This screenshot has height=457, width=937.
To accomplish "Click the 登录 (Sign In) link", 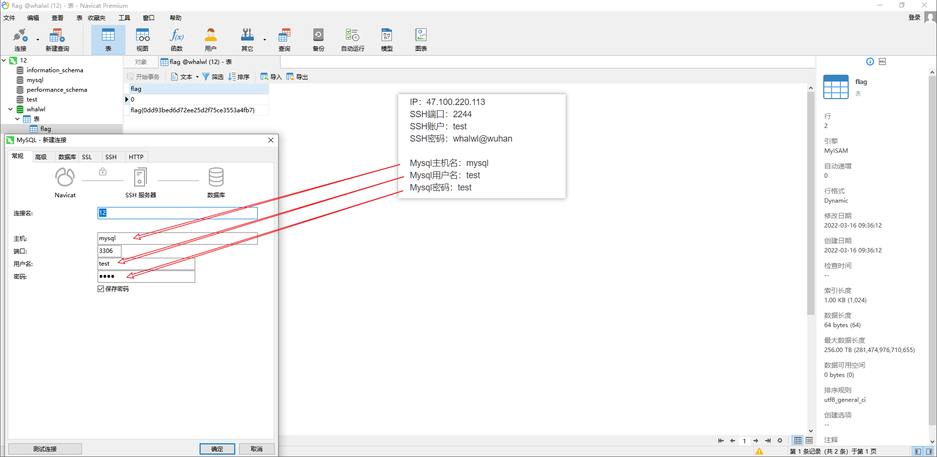I will click(914, 18).
